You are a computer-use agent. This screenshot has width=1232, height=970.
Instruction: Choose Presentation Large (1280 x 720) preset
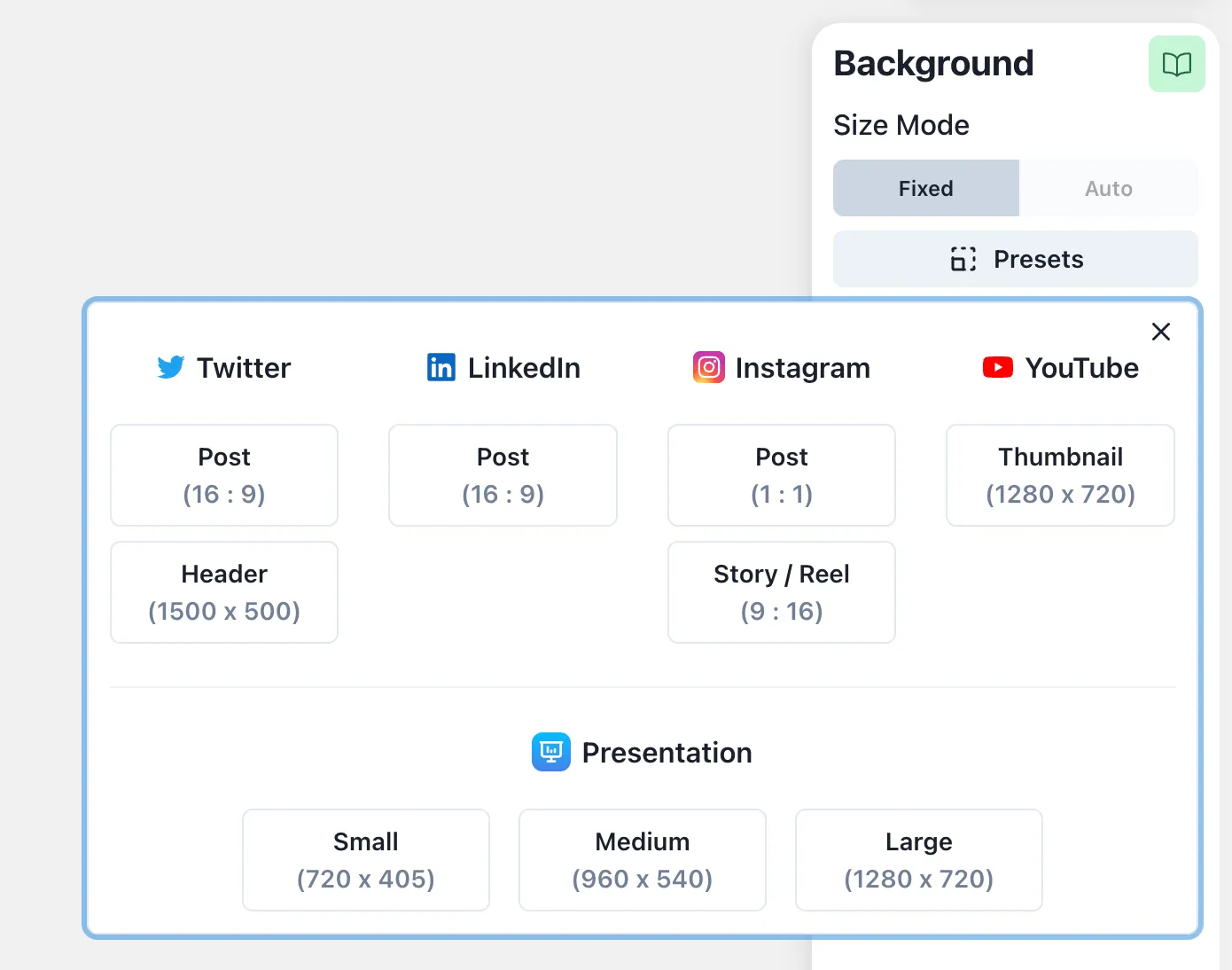(x=919, y=860)
